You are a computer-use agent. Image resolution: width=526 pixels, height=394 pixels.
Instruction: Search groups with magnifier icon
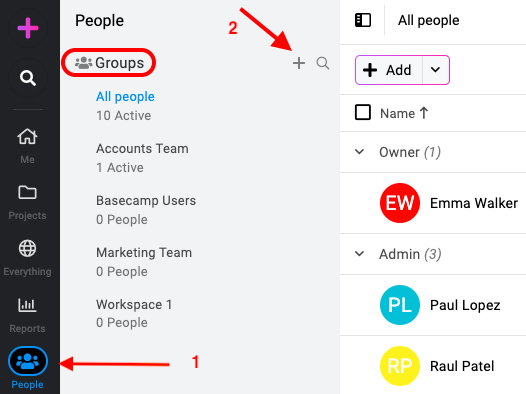(x=323, y=63)
